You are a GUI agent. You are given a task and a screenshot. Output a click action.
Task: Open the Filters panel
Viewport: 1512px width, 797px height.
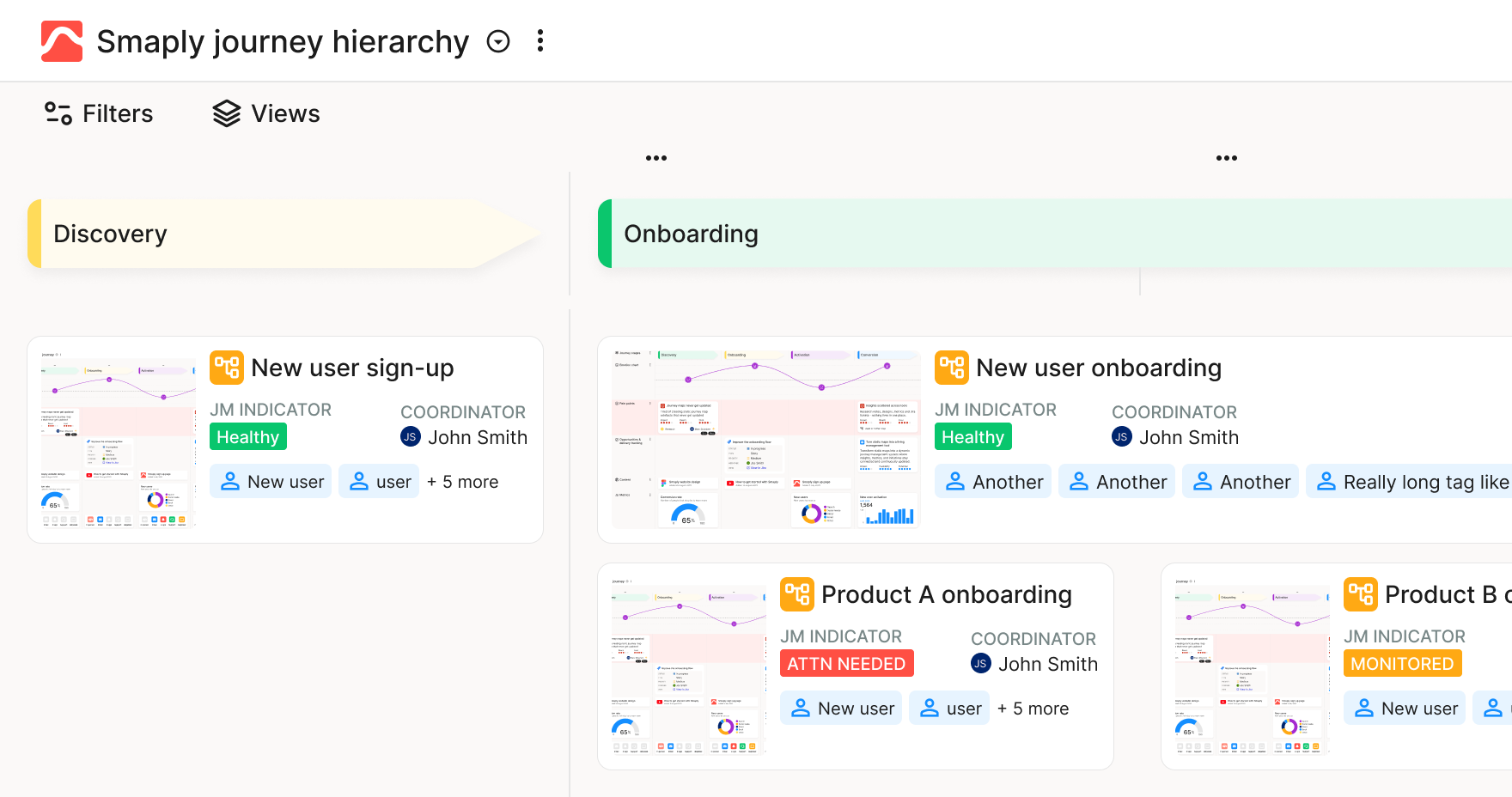[x=99, y=113]
